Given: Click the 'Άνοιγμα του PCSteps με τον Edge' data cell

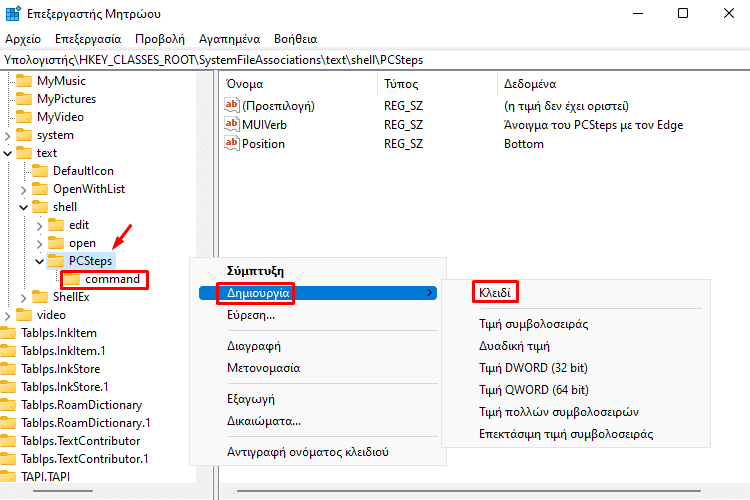Looking at the screenshot, I should (593, 125).
